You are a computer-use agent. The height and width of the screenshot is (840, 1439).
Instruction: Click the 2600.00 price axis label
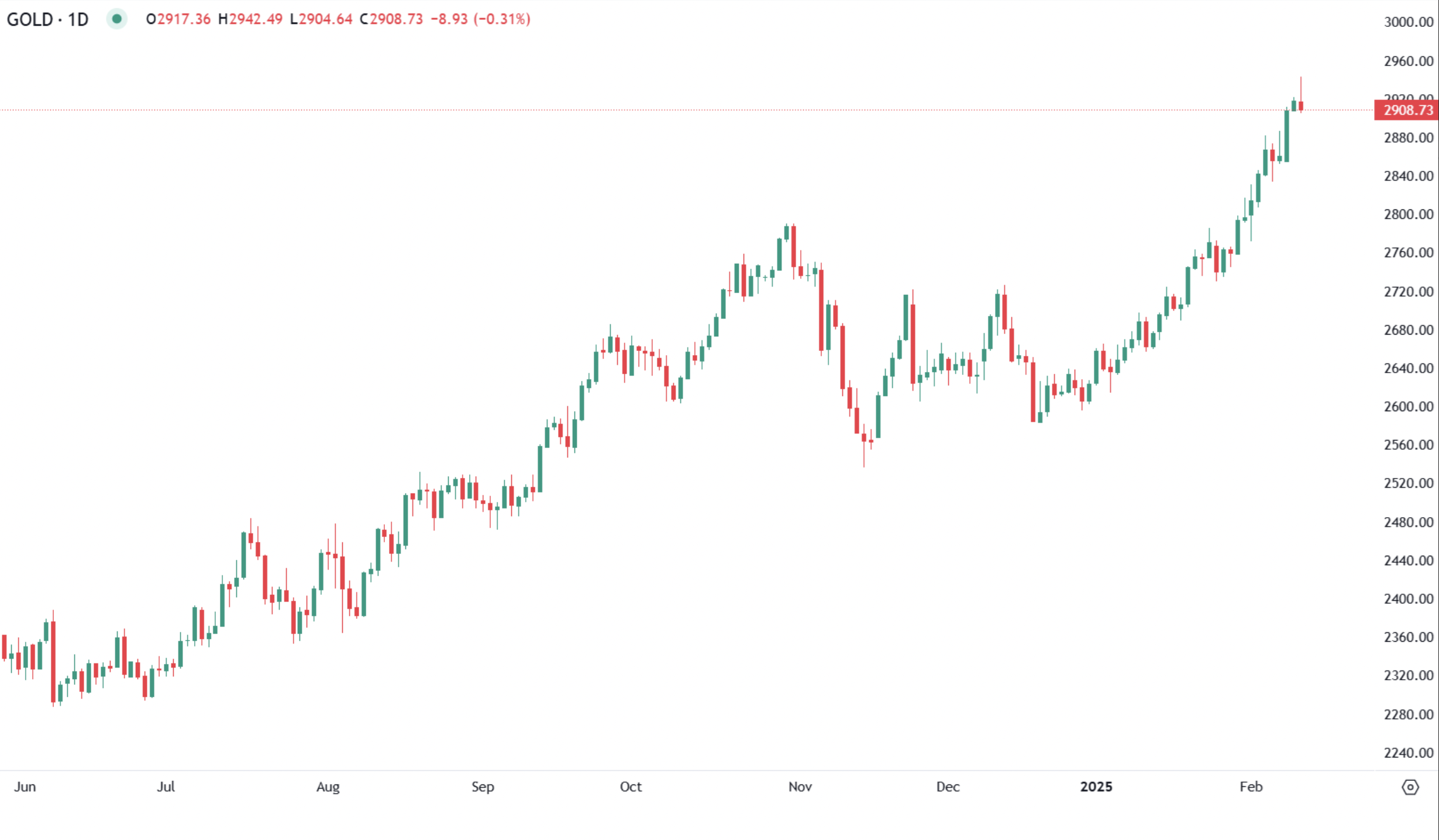tap(1408, 407)
